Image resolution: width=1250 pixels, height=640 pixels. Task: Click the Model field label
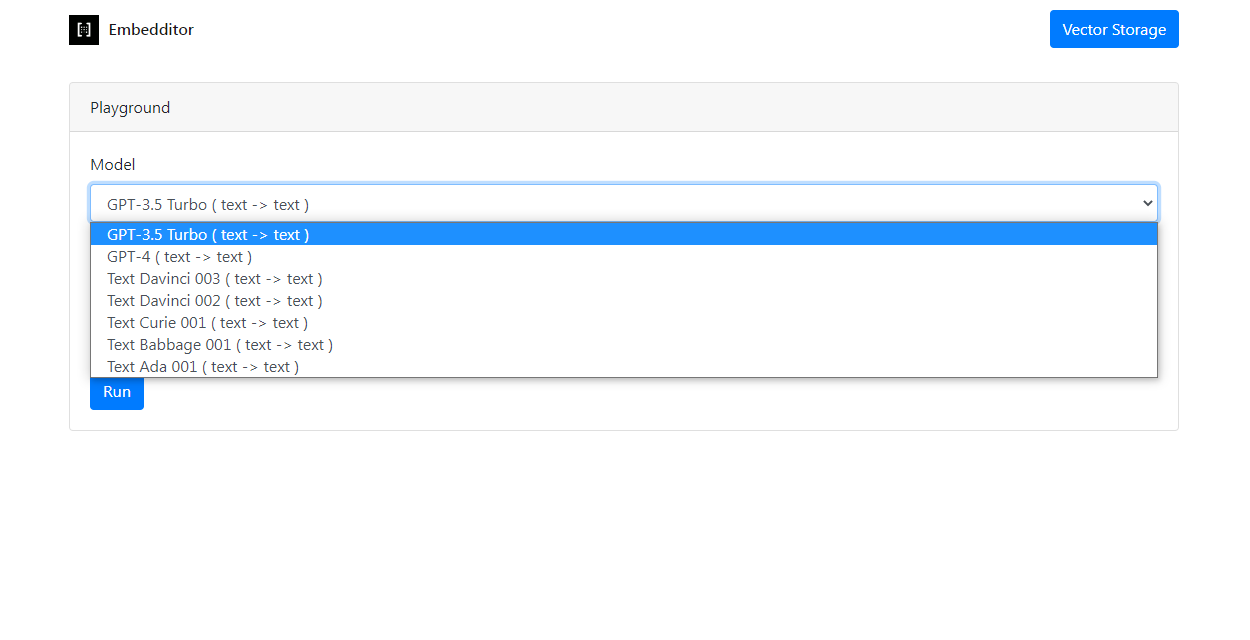pos(112,165)
